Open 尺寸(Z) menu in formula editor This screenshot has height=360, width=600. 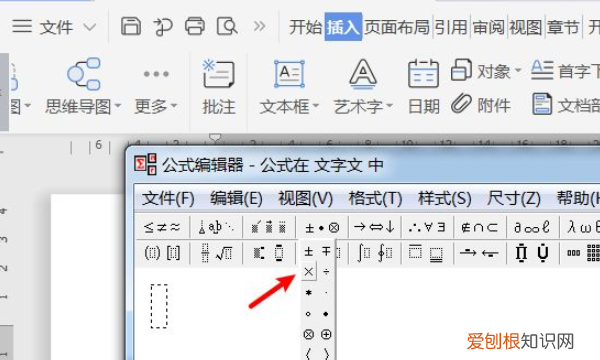[x=514, y=199]
